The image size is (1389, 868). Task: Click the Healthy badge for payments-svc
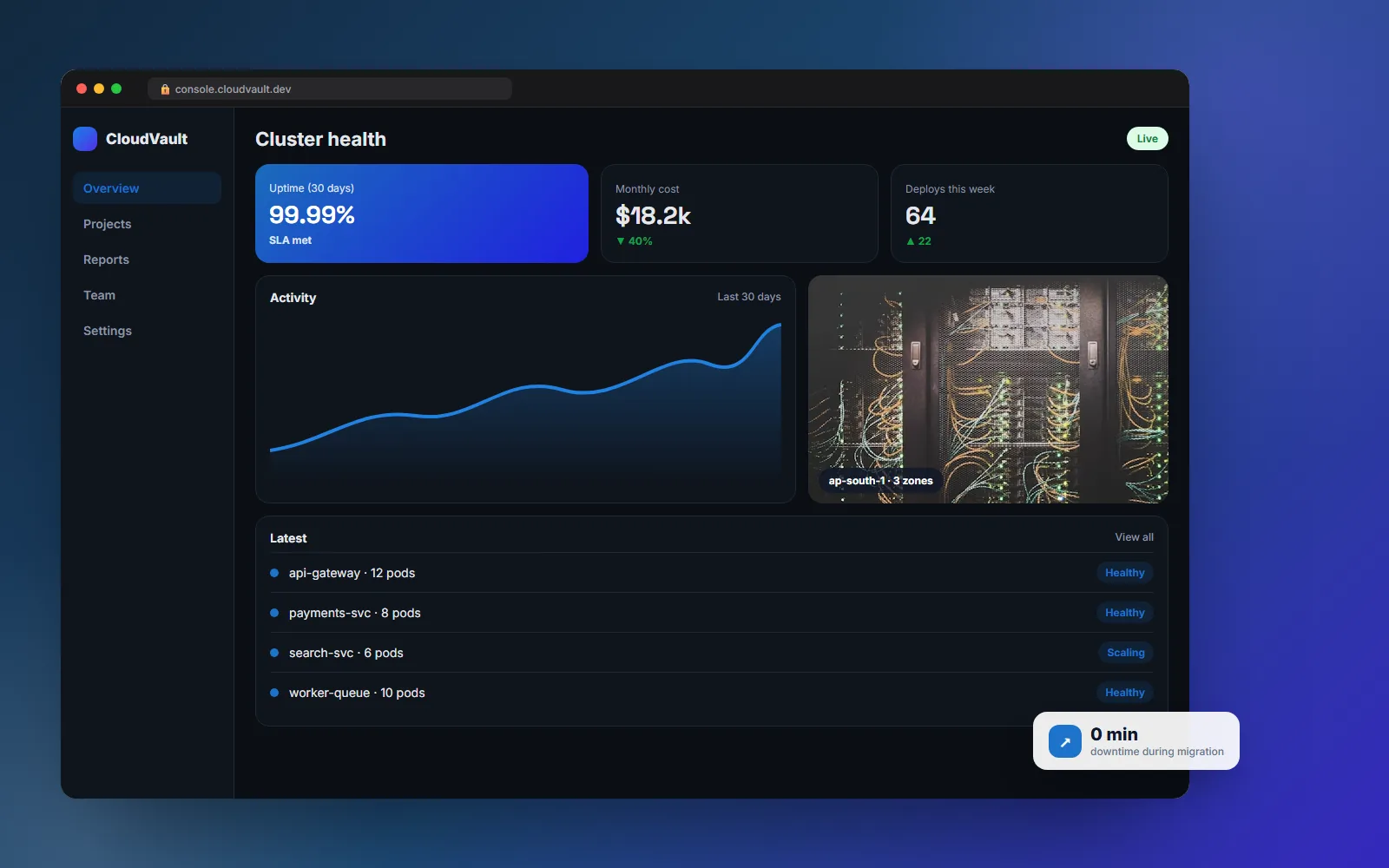click(x=1125, y=613)
